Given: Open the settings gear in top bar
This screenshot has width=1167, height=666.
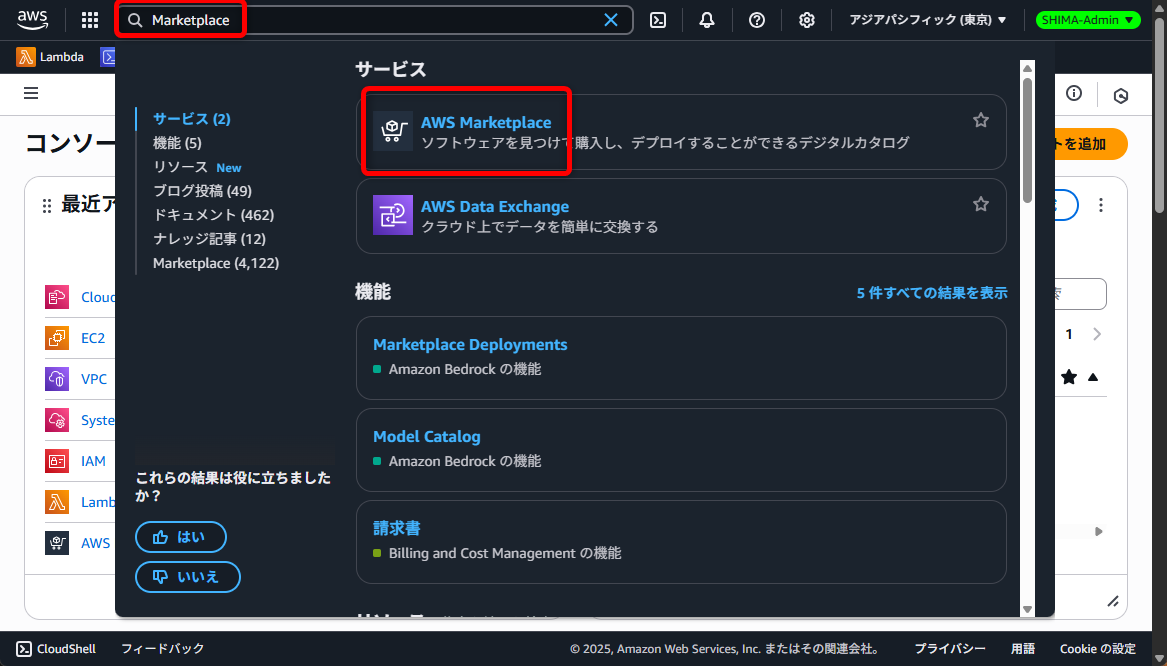Looking at the screenshot, I should pos(807,20).
